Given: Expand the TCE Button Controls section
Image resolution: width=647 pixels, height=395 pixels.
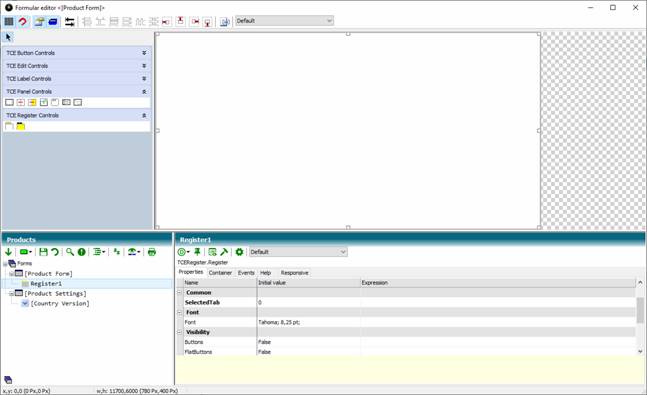Looking at the screenshot, I should coord(144,53).
